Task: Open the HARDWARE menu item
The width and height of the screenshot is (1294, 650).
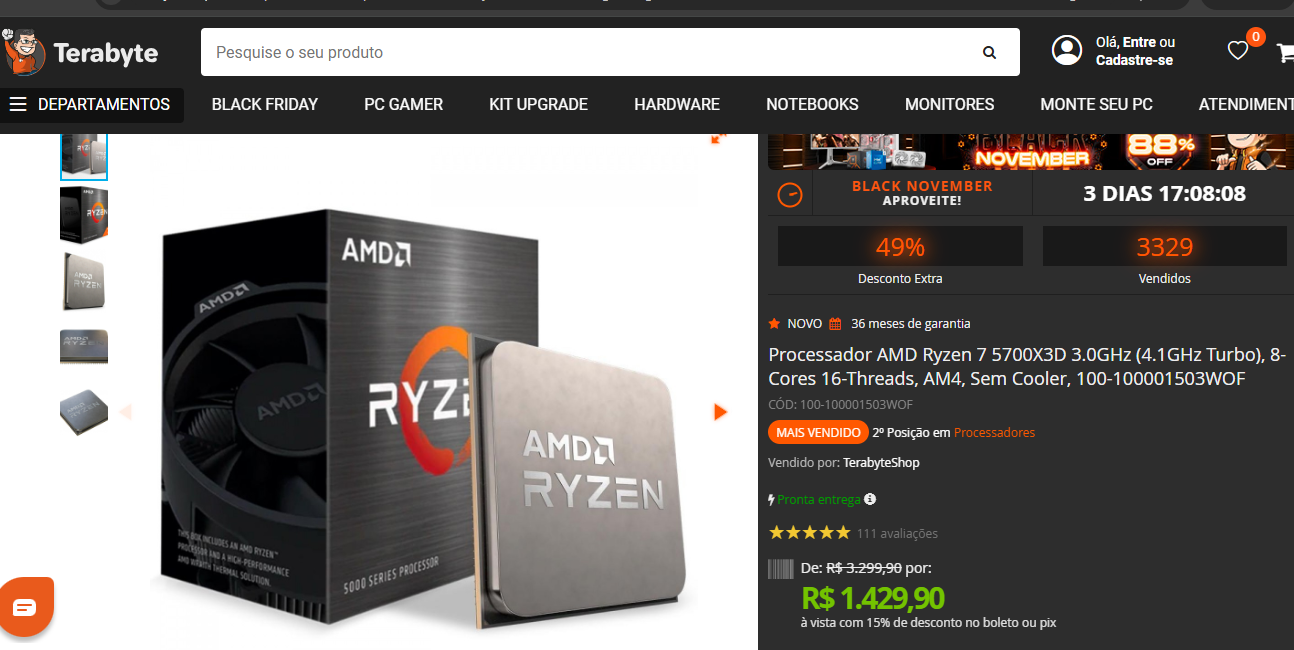Action: coord(677,104)
